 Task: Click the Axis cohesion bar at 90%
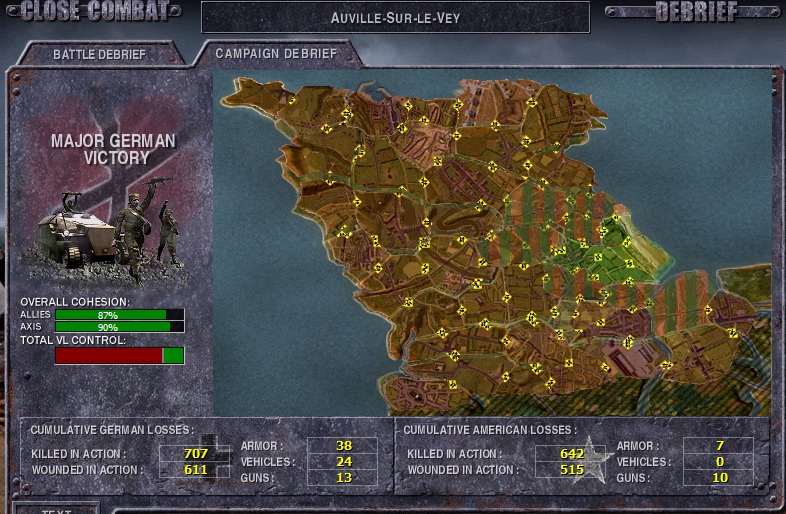pyautogui.click(x=119, y=327)
